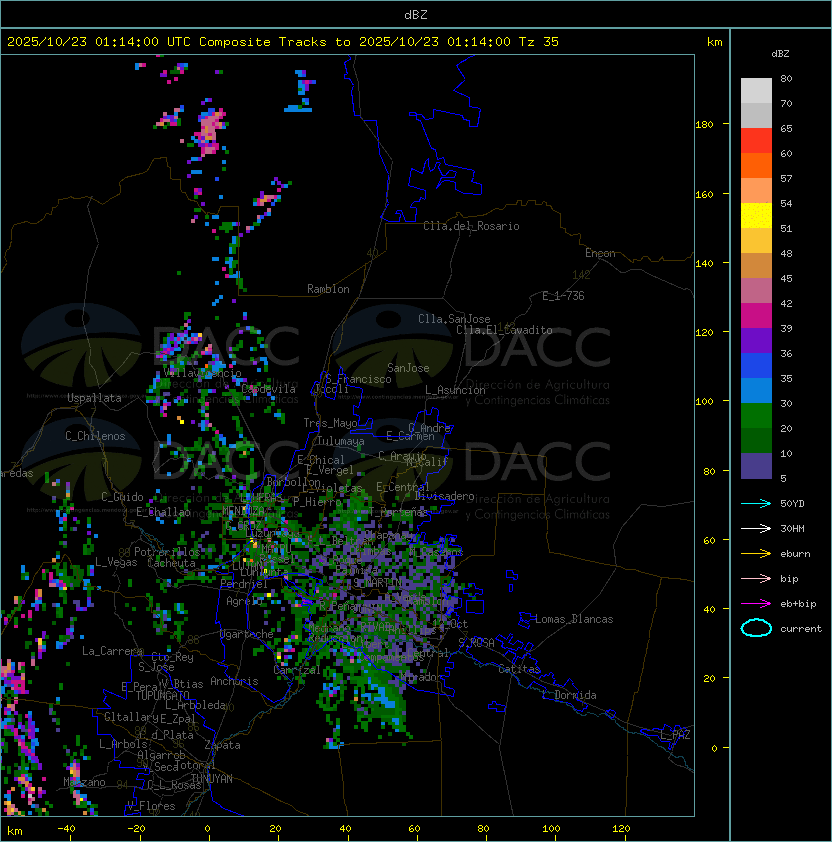Click the C_Chilenos map label
The width and height of the screenshot is (832, 842).
coord(95,436)
